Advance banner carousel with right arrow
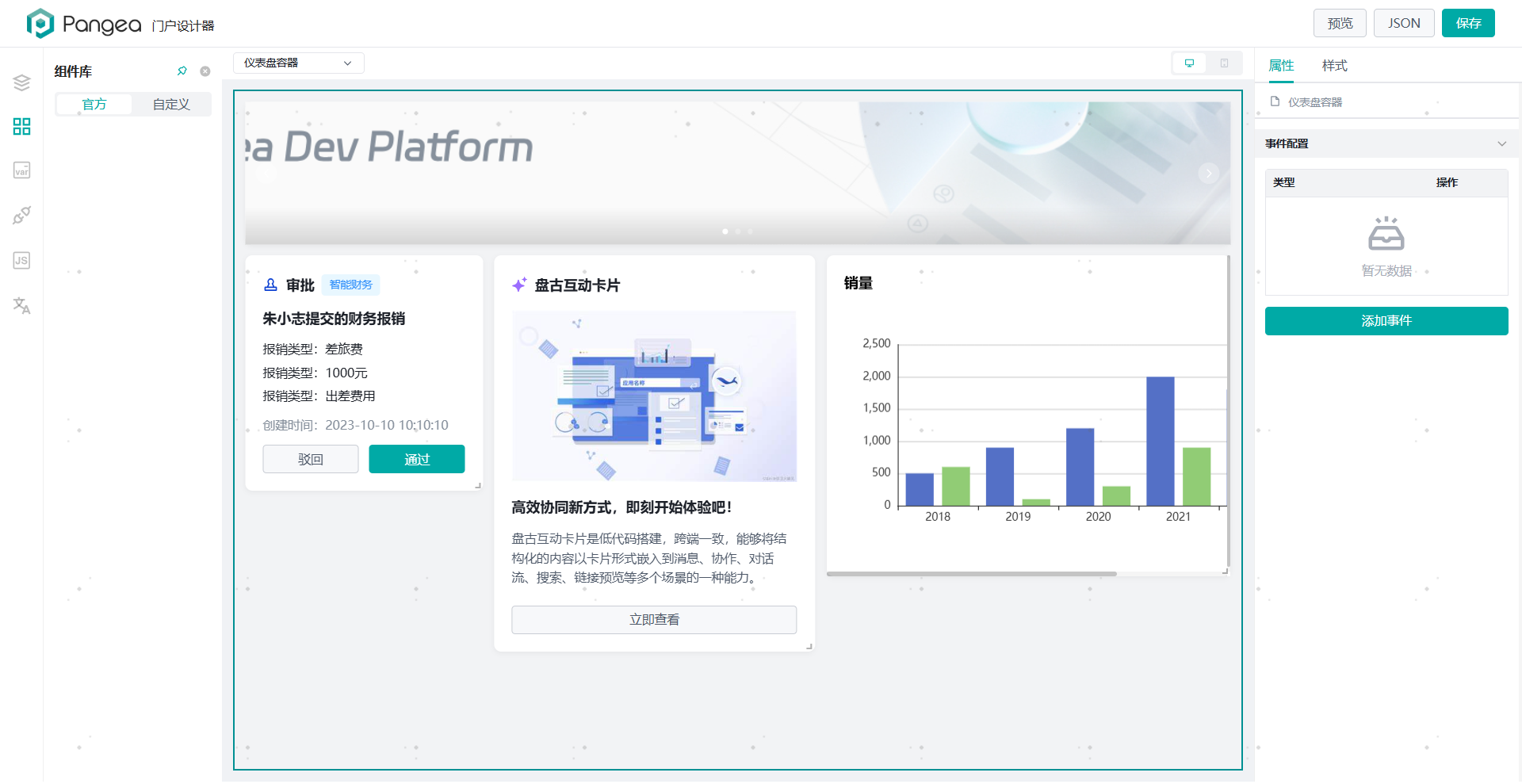 1208,173
